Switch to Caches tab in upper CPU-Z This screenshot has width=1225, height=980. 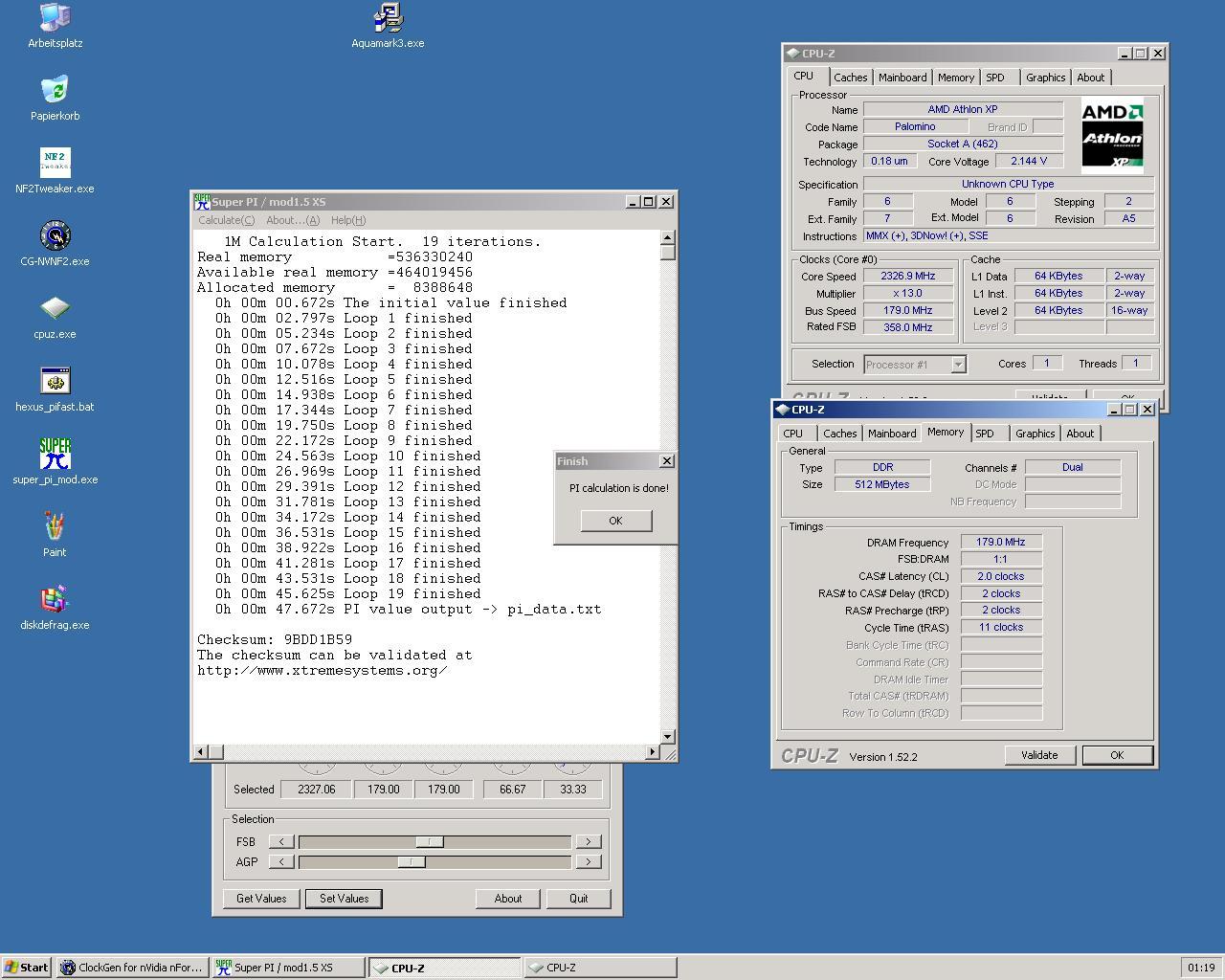point(850,78)
